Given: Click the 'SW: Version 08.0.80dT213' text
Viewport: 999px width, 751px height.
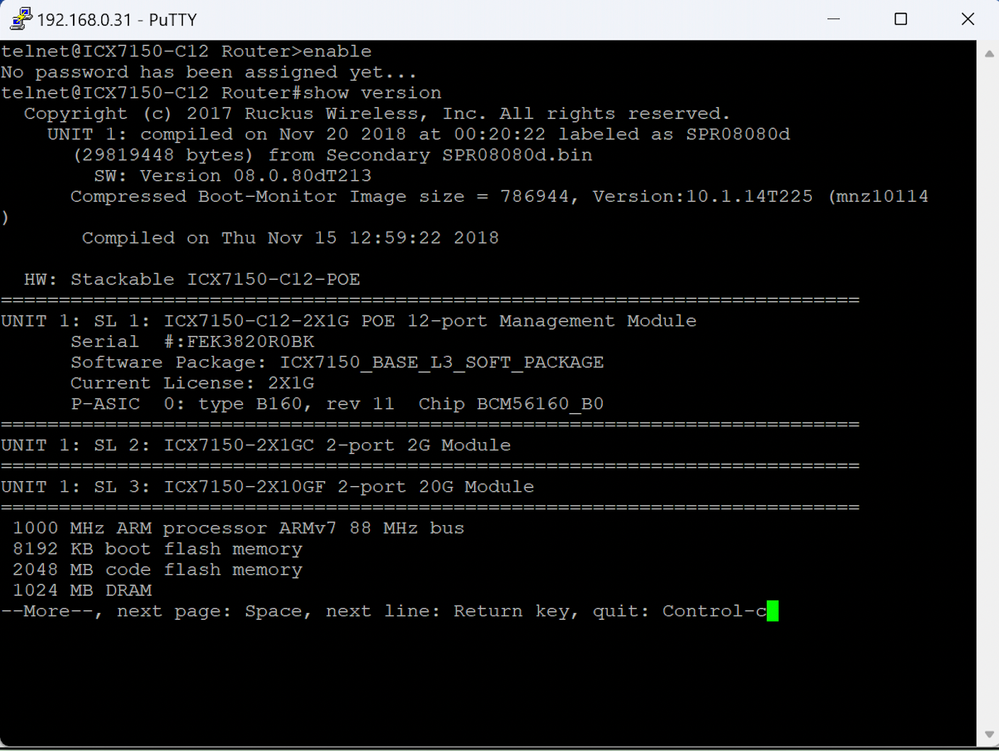Looking at the screenshot, I should tap(234, 176).
